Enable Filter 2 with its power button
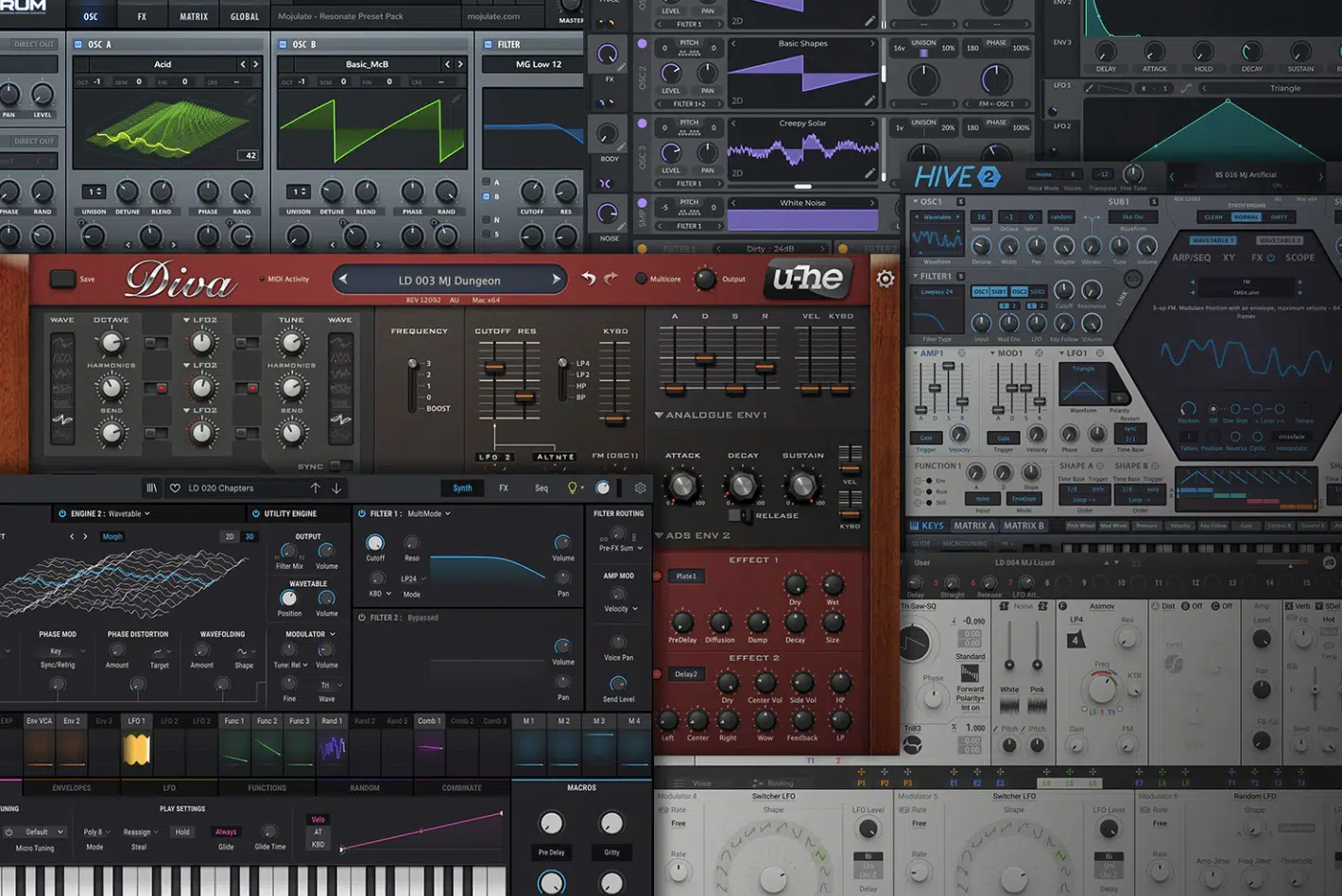1342x896 pixels. coord(362,617)
